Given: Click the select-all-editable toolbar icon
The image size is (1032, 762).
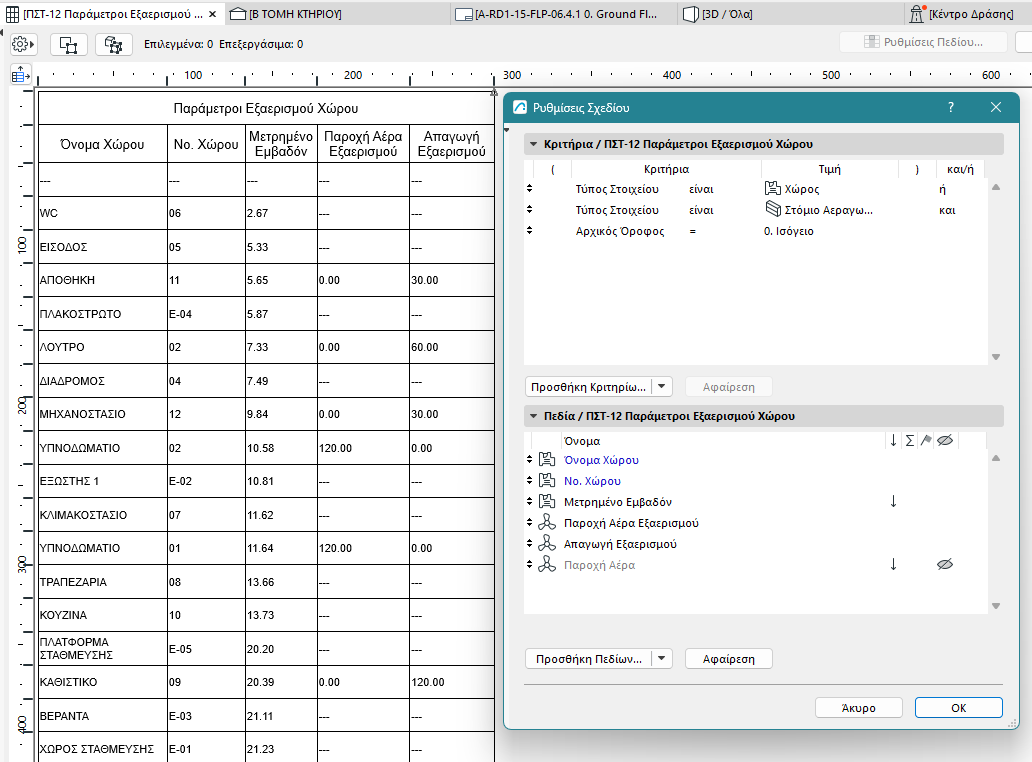Looking at the screenshot, I should (x=113, y=43).
